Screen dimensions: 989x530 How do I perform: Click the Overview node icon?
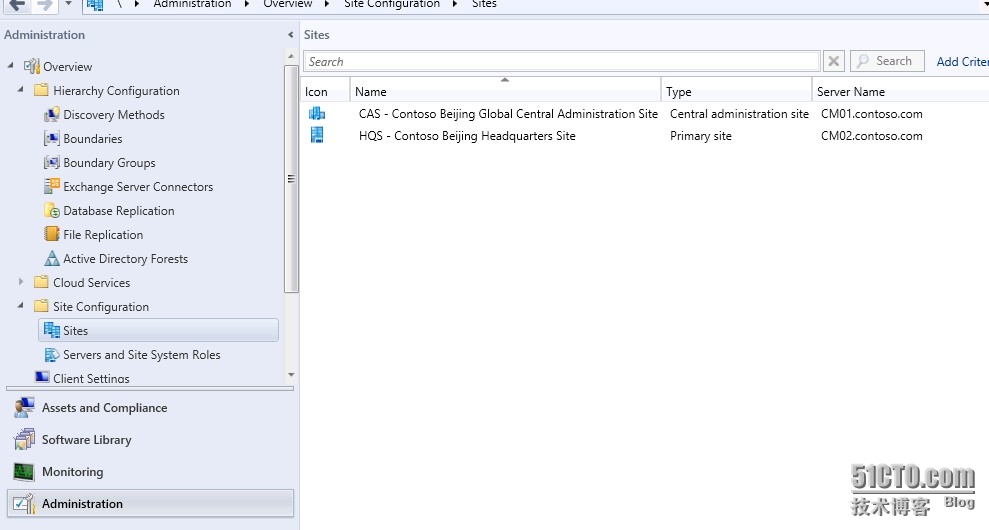[32, 66]
